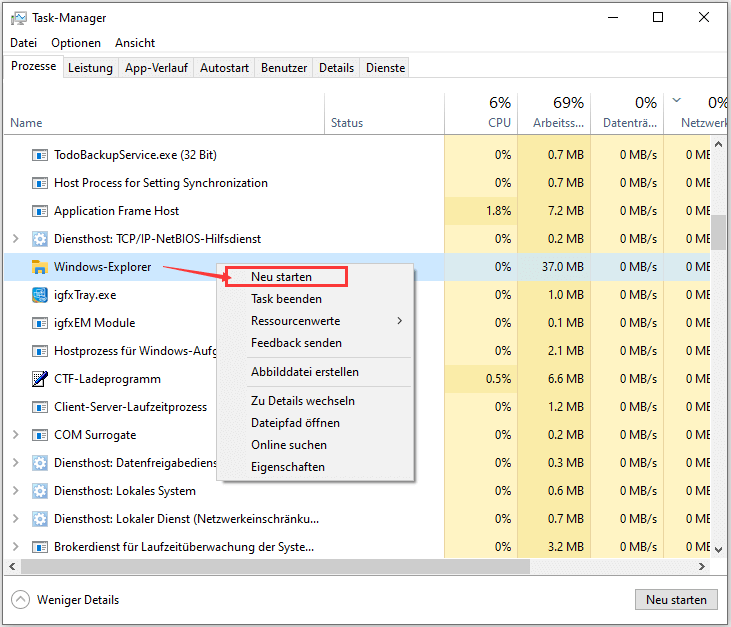Image resolution: width=731 pixels, height=627 pixels.
Task: Switch to the Autostart tab
Action: [x=224, y=68]
